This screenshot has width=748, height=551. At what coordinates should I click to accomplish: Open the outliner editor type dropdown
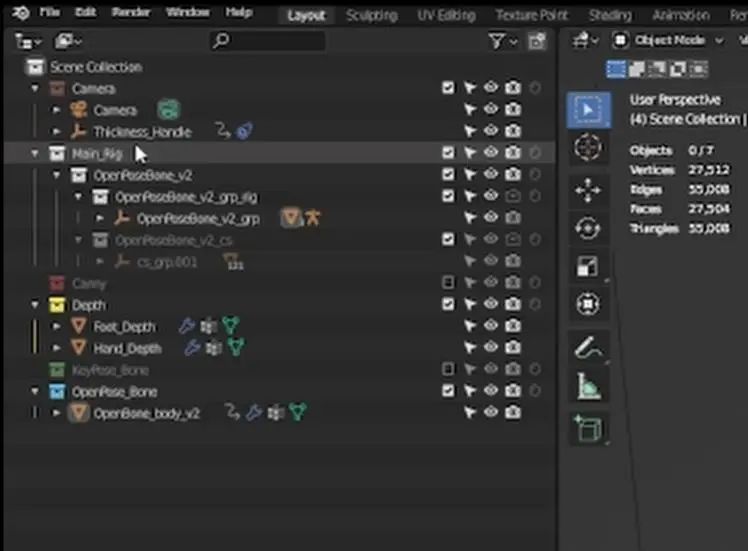pyautogui.click(x=28, y=42)
